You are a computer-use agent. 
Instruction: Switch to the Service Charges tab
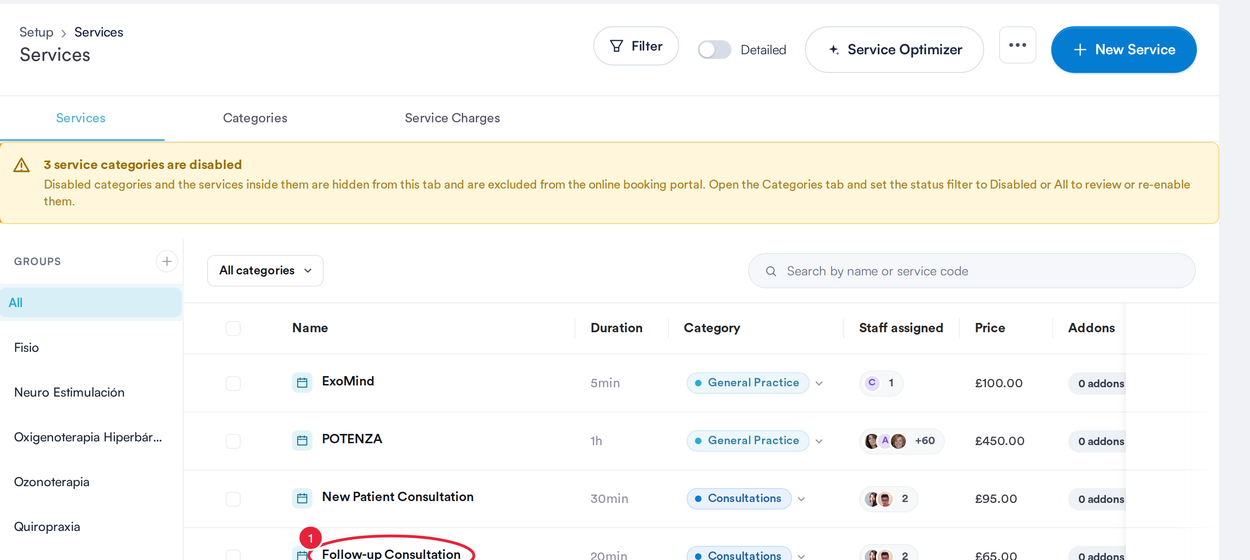(x=452, y=118)
